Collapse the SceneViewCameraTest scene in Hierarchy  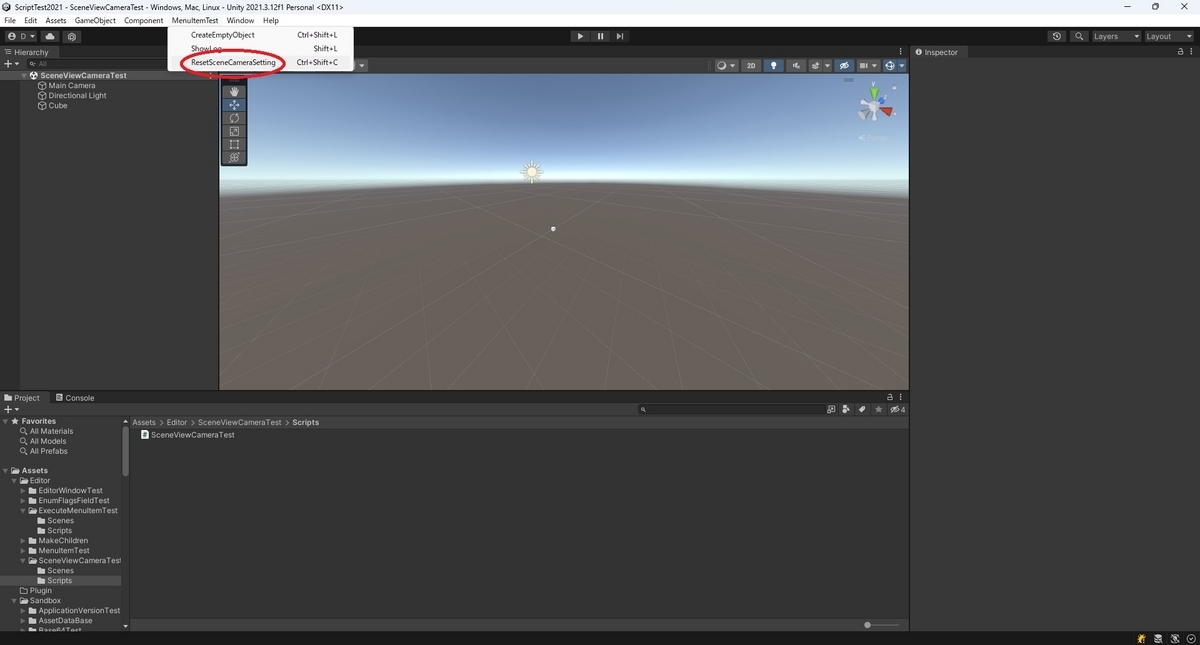coord(24,75)
